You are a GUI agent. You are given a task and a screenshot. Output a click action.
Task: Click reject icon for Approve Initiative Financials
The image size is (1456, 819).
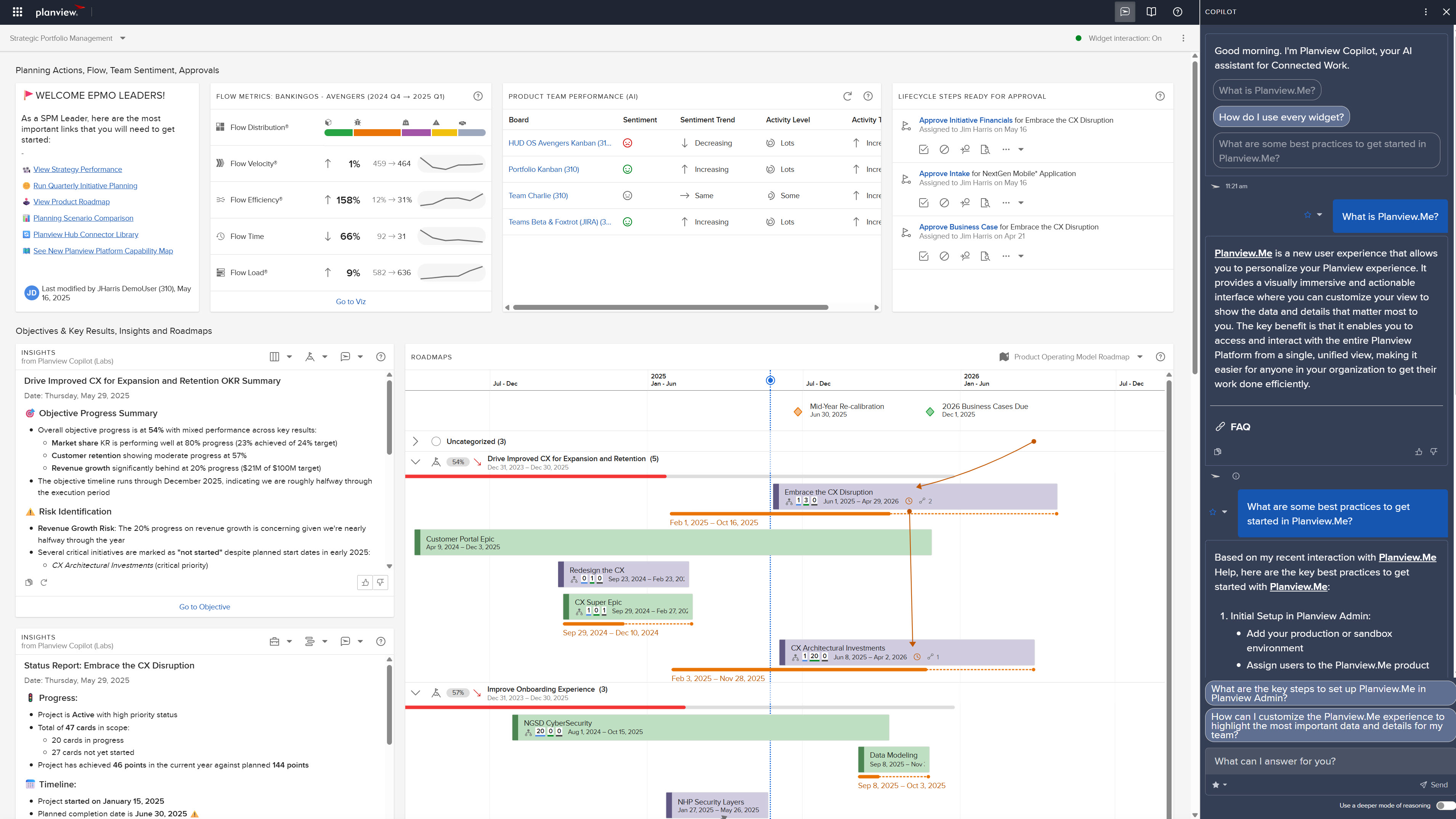[944, 149]
